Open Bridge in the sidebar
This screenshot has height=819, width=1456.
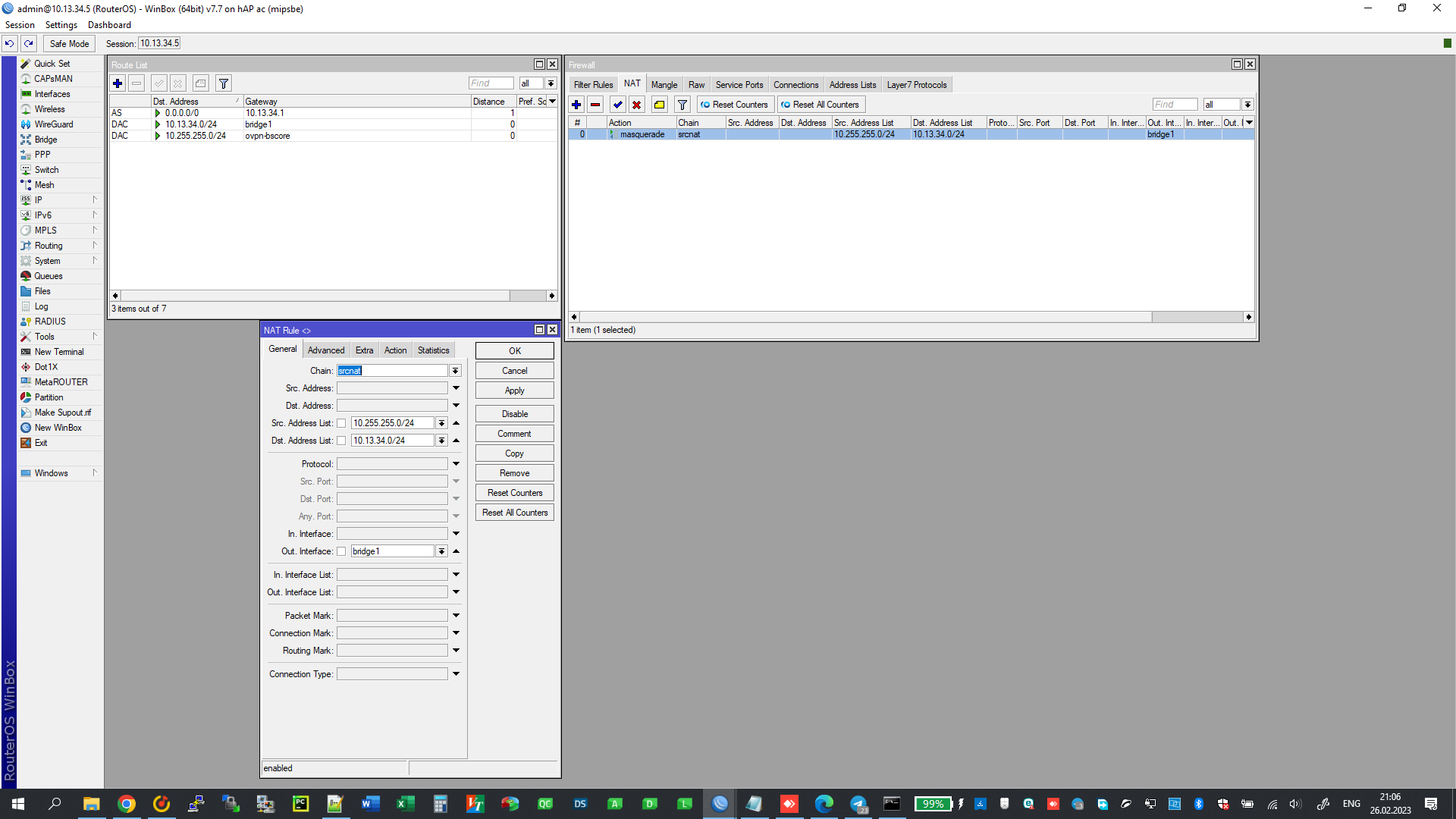(x=45, y=140)
